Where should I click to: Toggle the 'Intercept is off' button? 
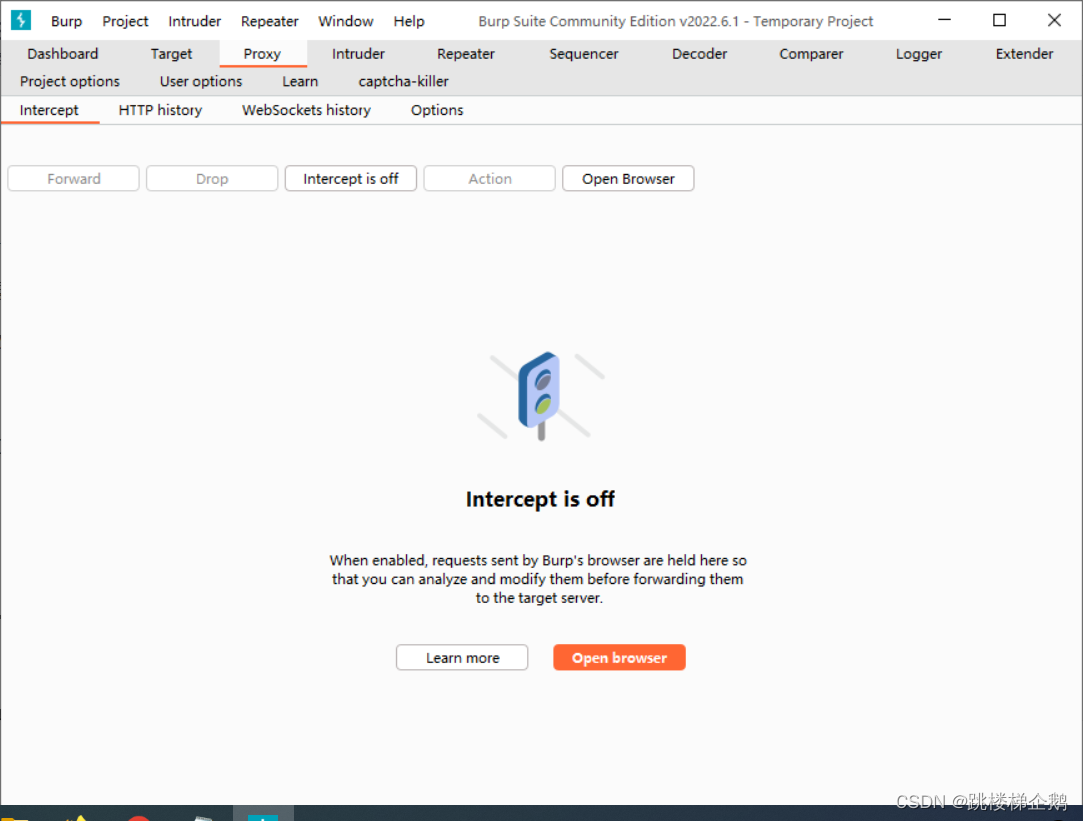(x=351, y=179)
